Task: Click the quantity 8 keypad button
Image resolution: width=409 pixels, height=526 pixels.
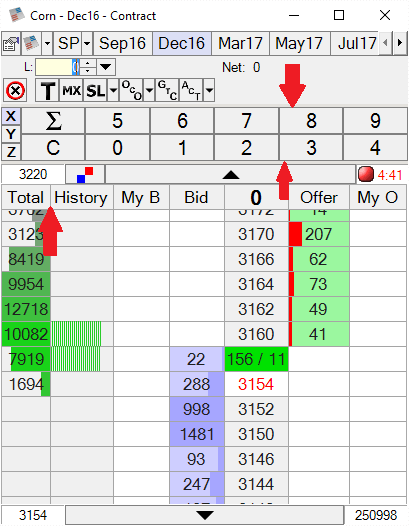Action: pyautogui.click(x=311, y=121)
